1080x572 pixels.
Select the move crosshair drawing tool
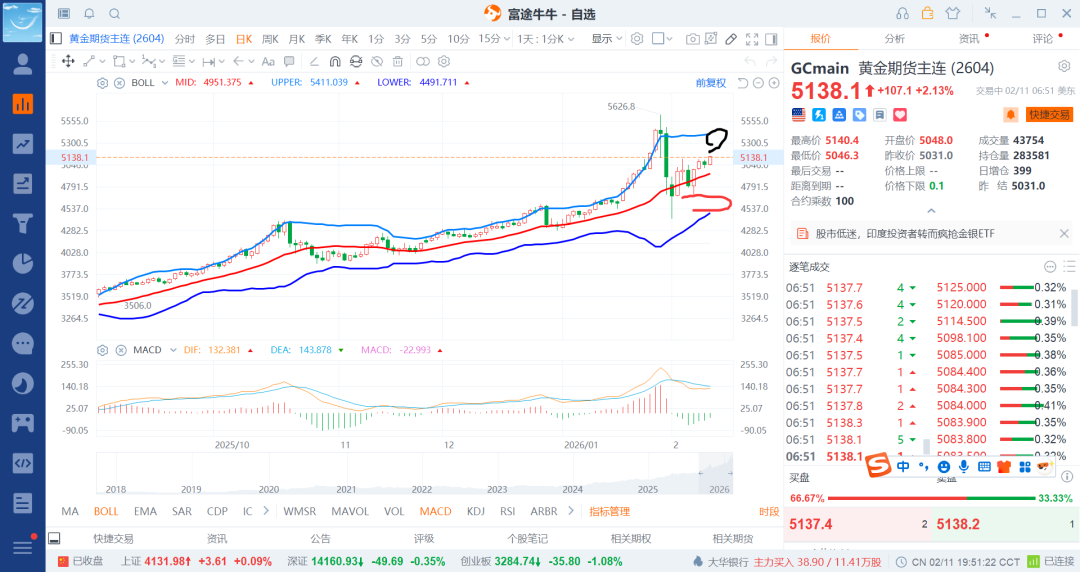click(x=68, y=61)
